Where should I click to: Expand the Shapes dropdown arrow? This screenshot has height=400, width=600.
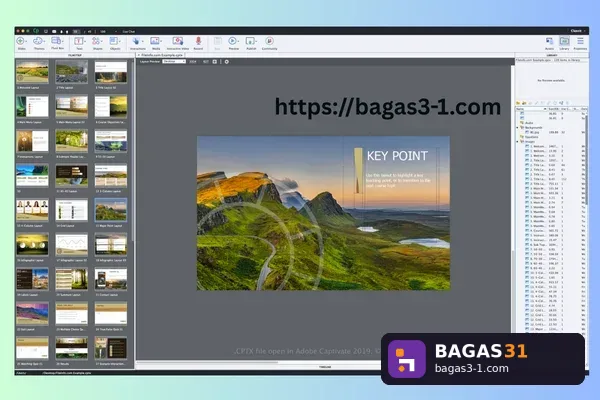pos(102,41)
